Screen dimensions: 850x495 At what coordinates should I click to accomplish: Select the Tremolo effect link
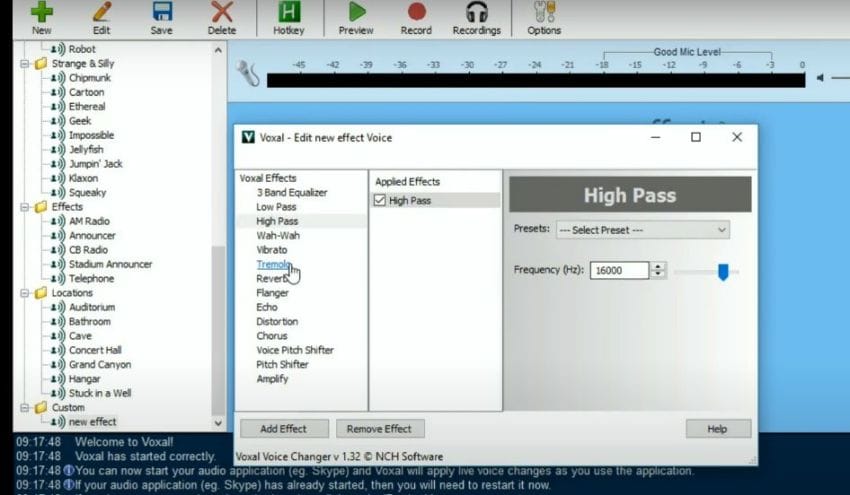273,264
